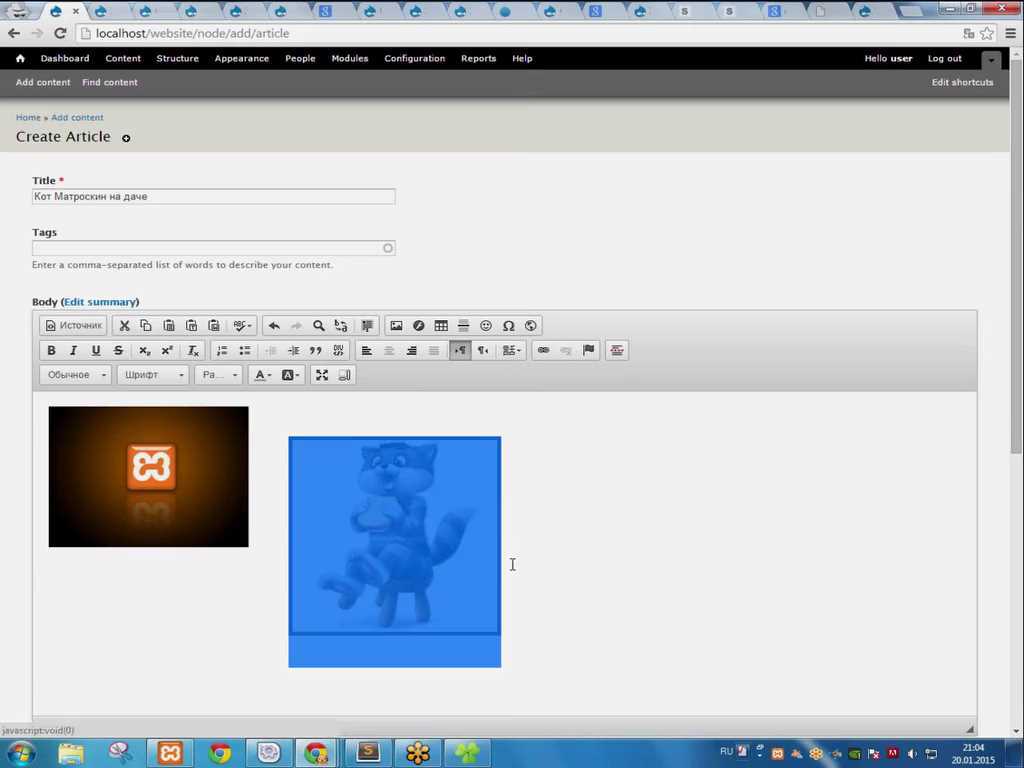Open the Reports admin menu
Screen dimensions: 1024x768
479,58
